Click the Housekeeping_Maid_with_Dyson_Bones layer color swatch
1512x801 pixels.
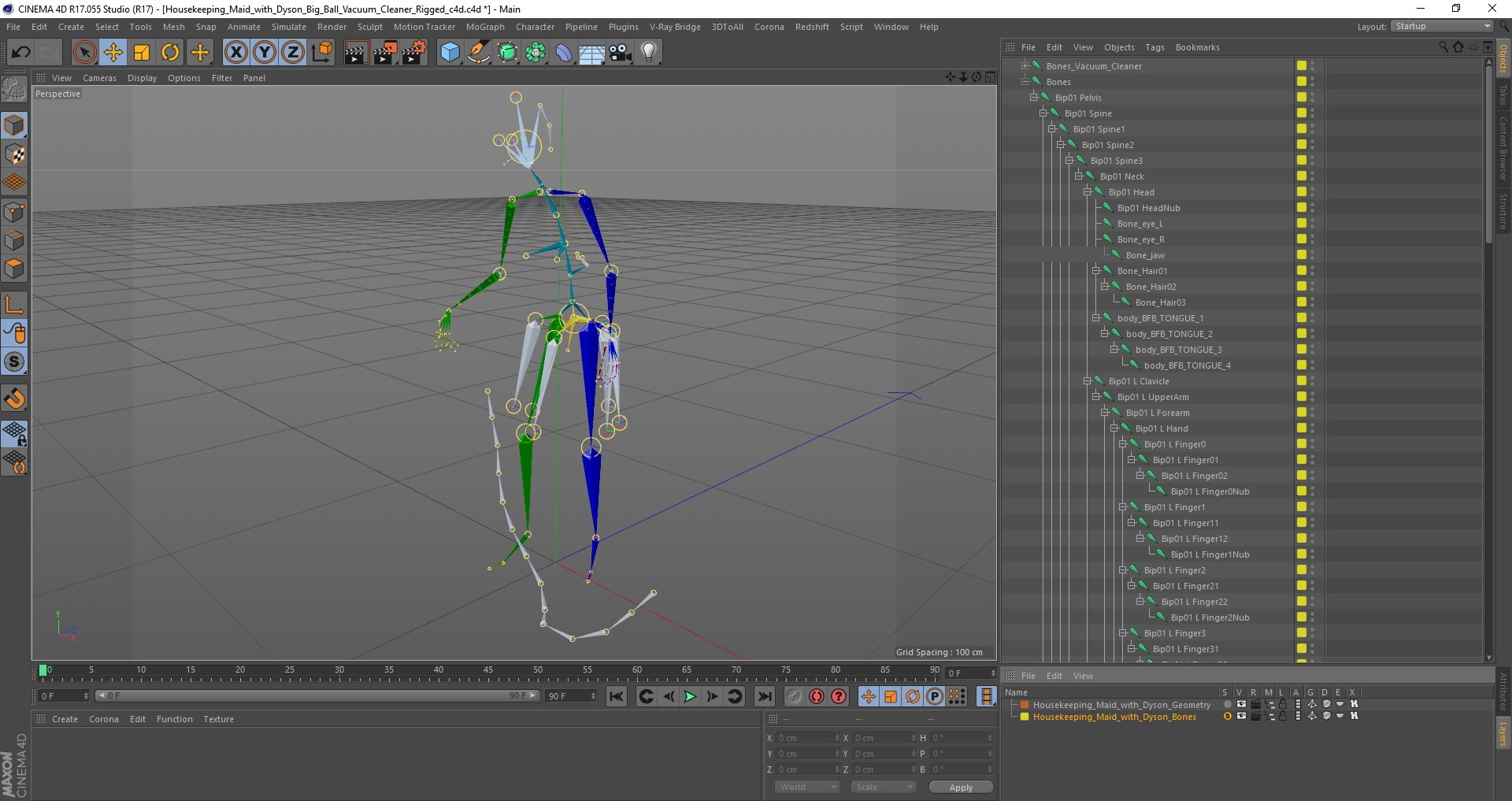pyautogui.click(x=1025, y=717)
